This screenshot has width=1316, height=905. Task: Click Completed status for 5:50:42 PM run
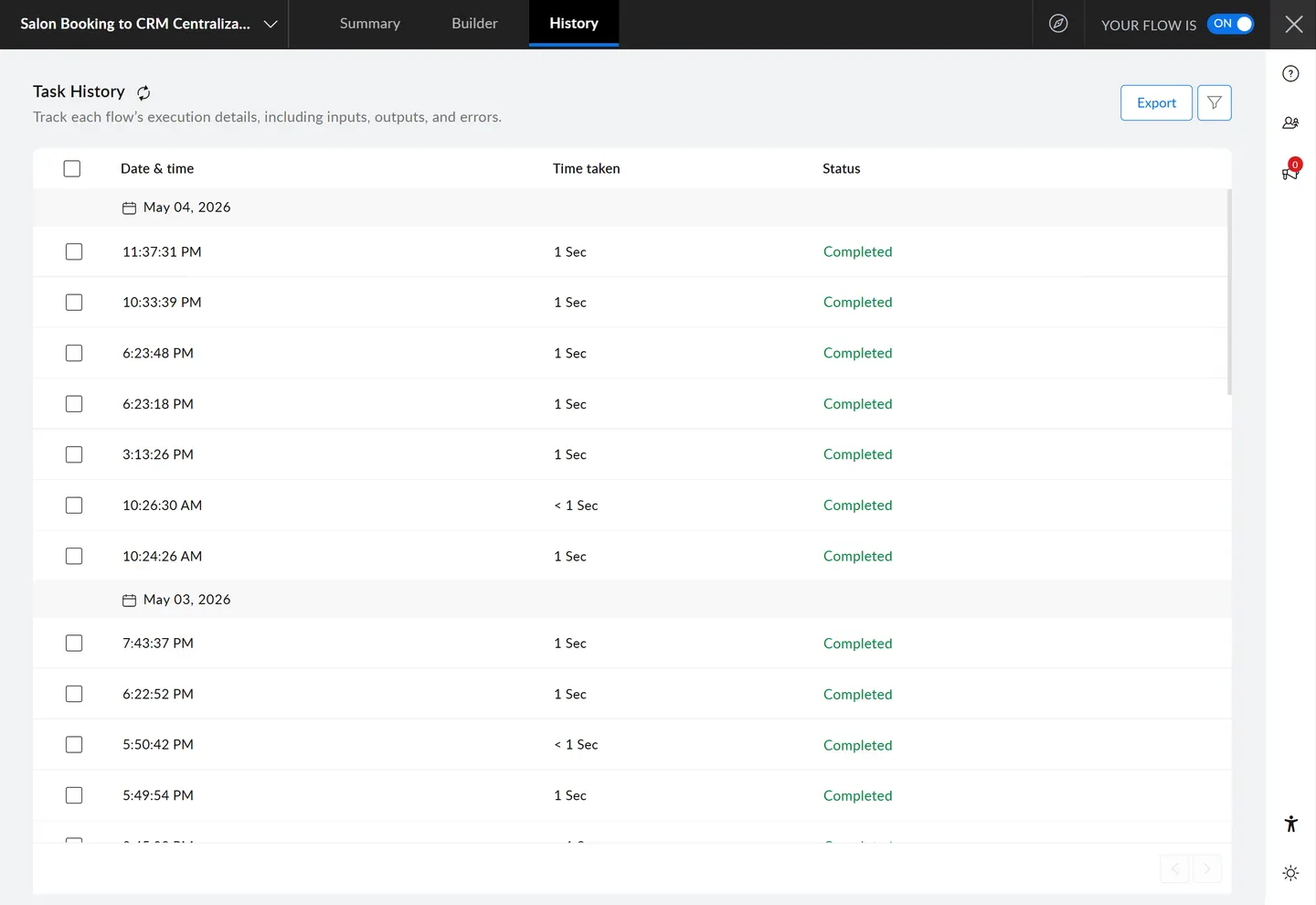coord(857,745)
